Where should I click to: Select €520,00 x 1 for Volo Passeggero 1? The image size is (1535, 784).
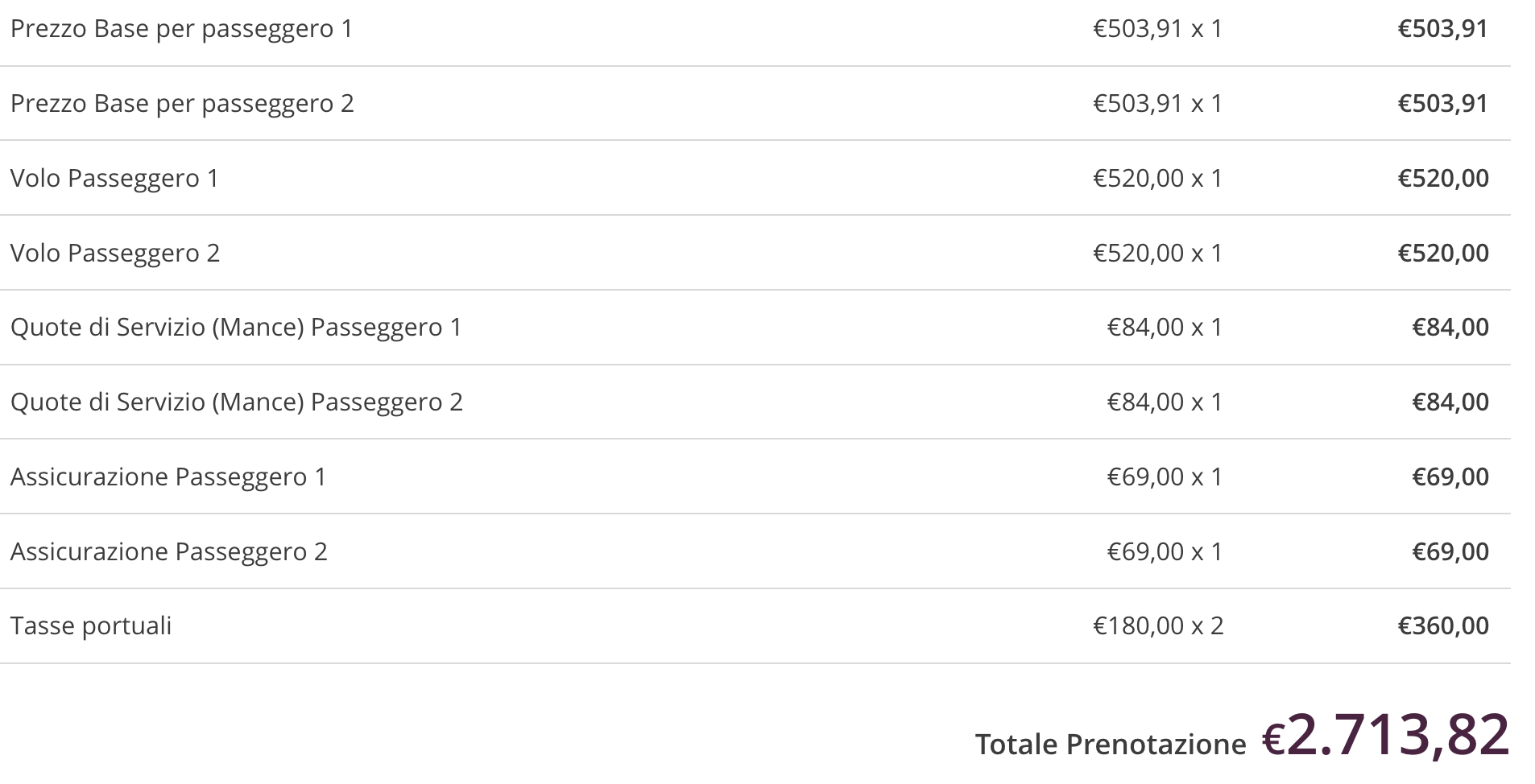coord(1158,179)
